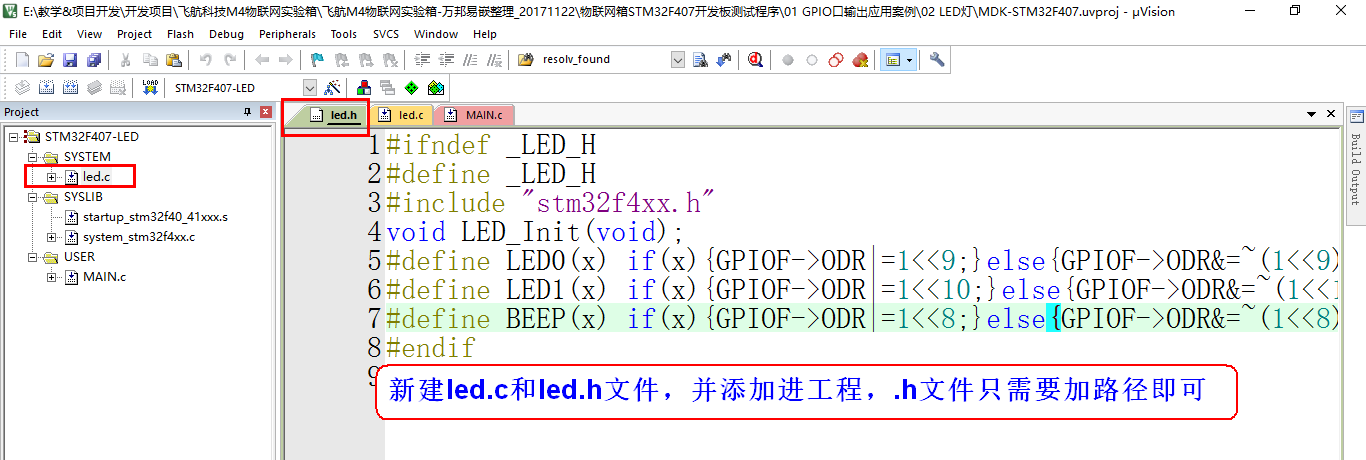This screenshot has width=1366, height=460.
Task: Open Options for Target with the magic wand icon
Action: 333,88
